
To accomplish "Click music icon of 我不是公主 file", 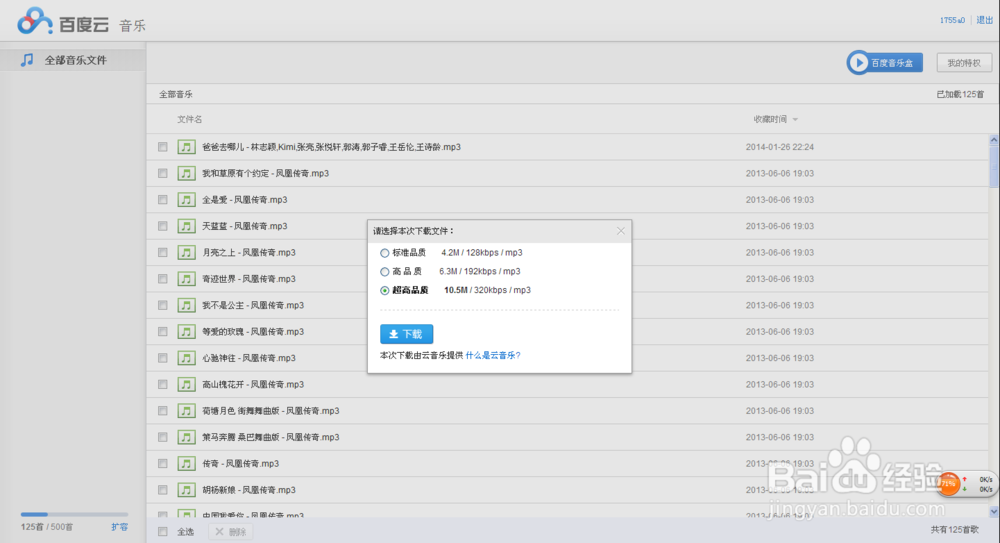I will tap(186, 305).
